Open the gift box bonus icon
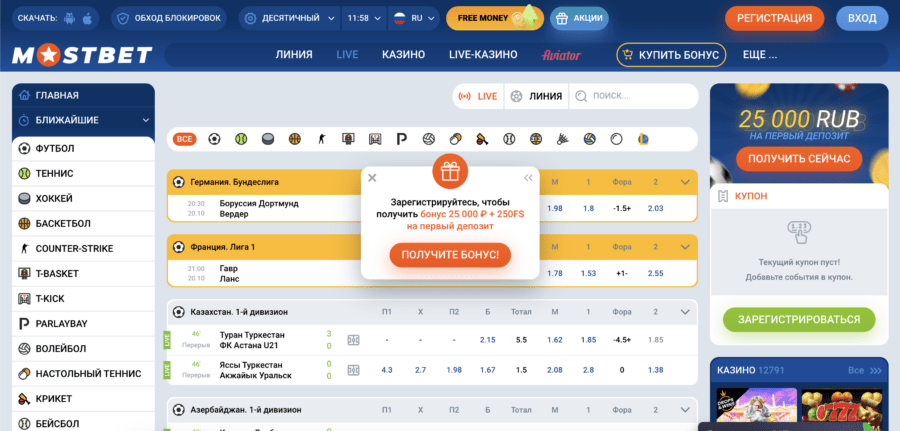The height and width of the screenshot is (431, 900). coord(450,171)
